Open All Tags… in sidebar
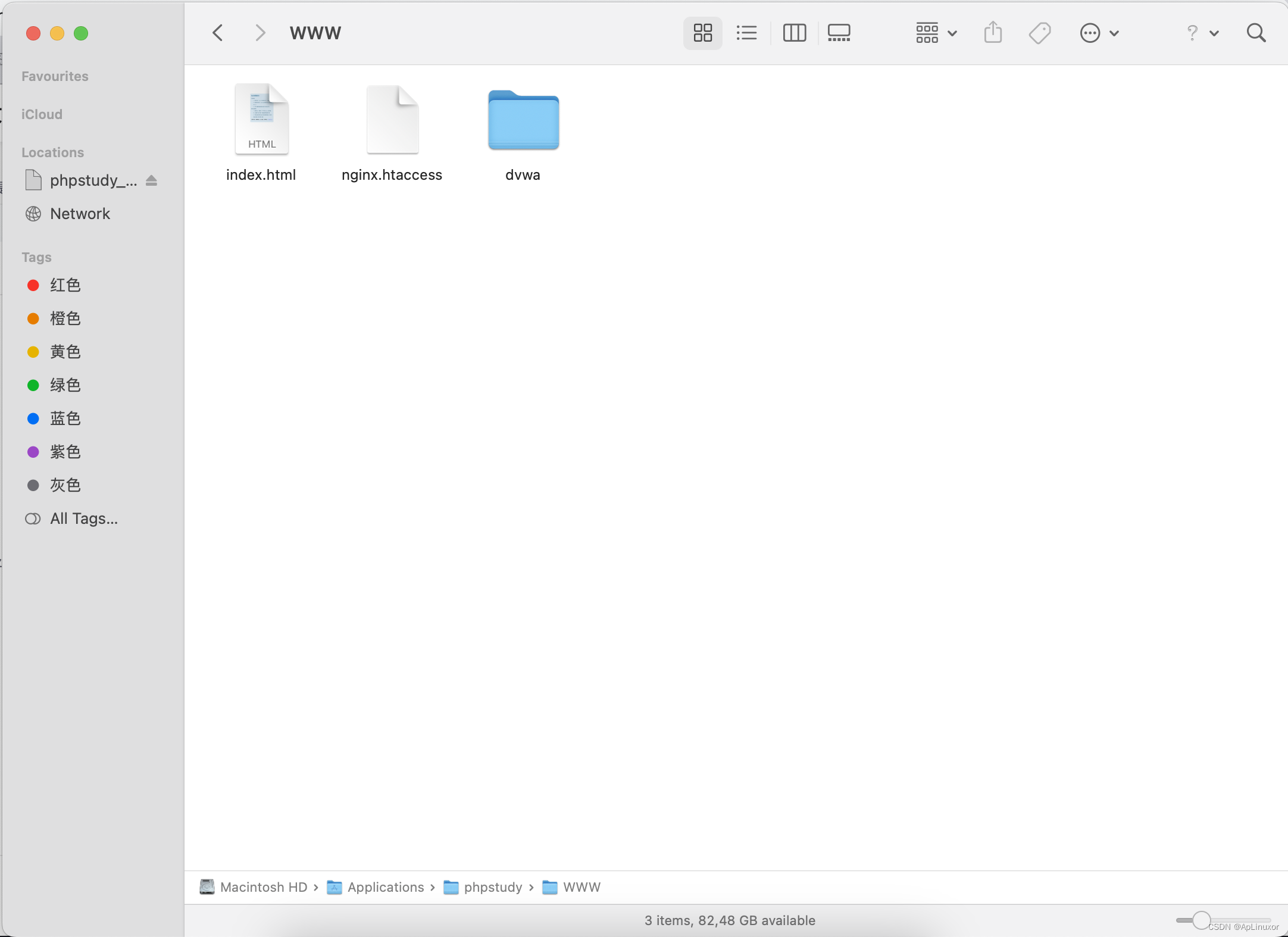The image size is (1288, 937). coord(83,519)
